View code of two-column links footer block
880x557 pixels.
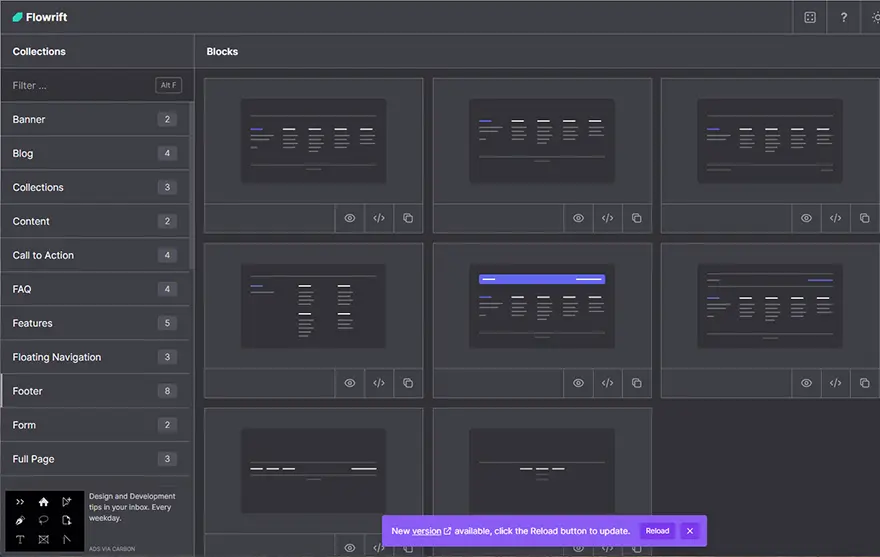click(379, 383)
